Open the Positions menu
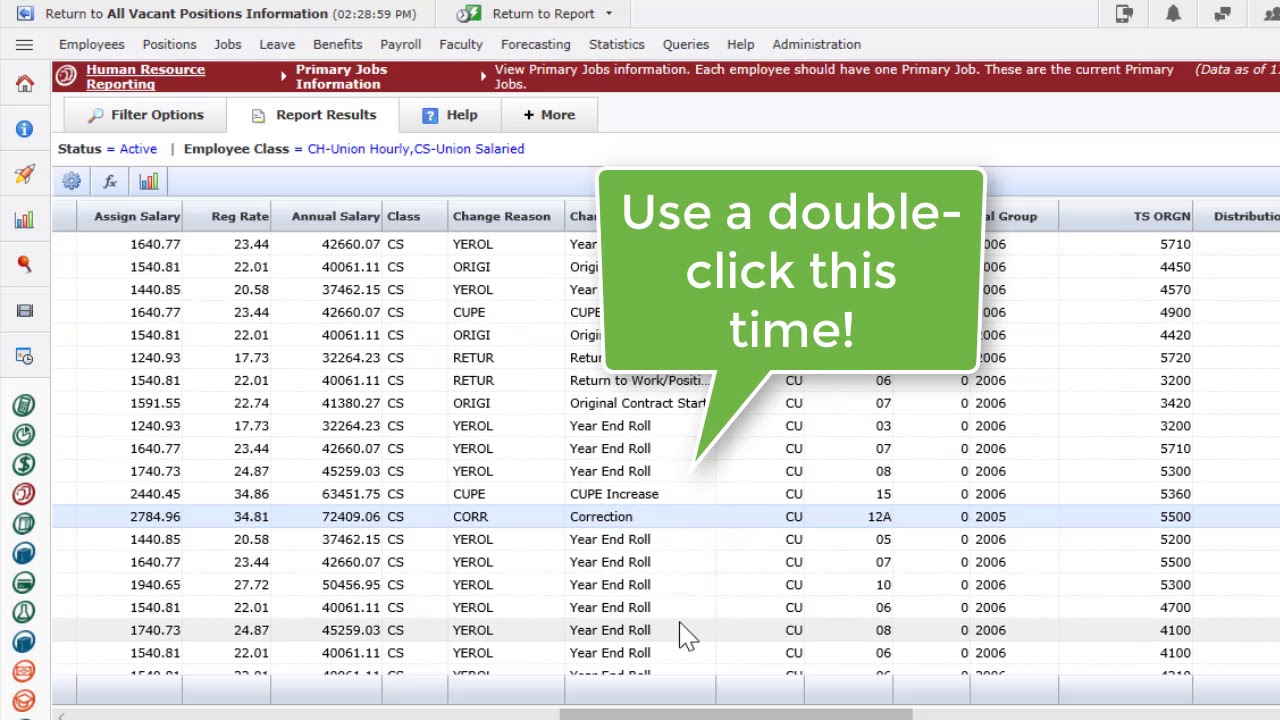The image size is (1280, 720). tap(169, 44)
